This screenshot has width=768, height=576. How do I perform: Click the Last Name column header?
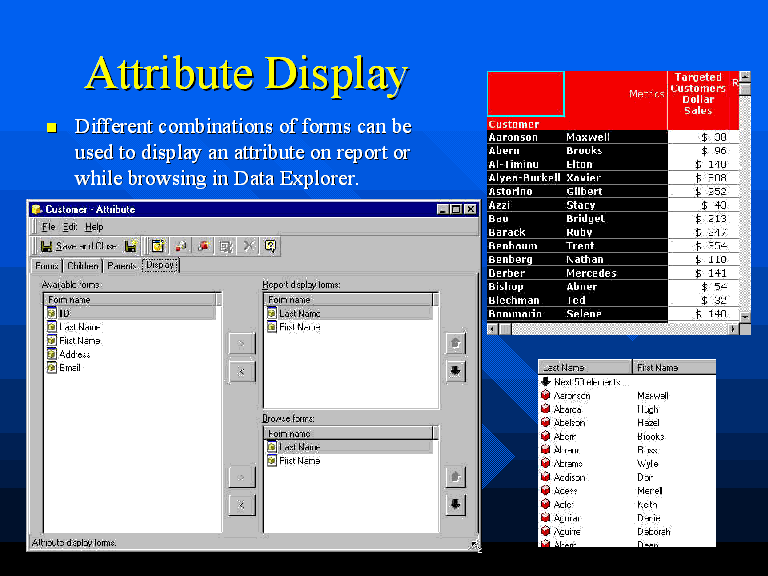(584, 367)
